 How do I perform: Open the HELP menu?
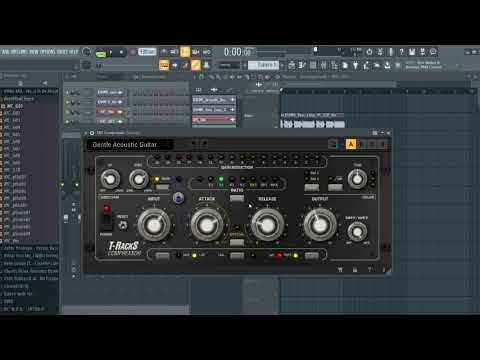74,52
